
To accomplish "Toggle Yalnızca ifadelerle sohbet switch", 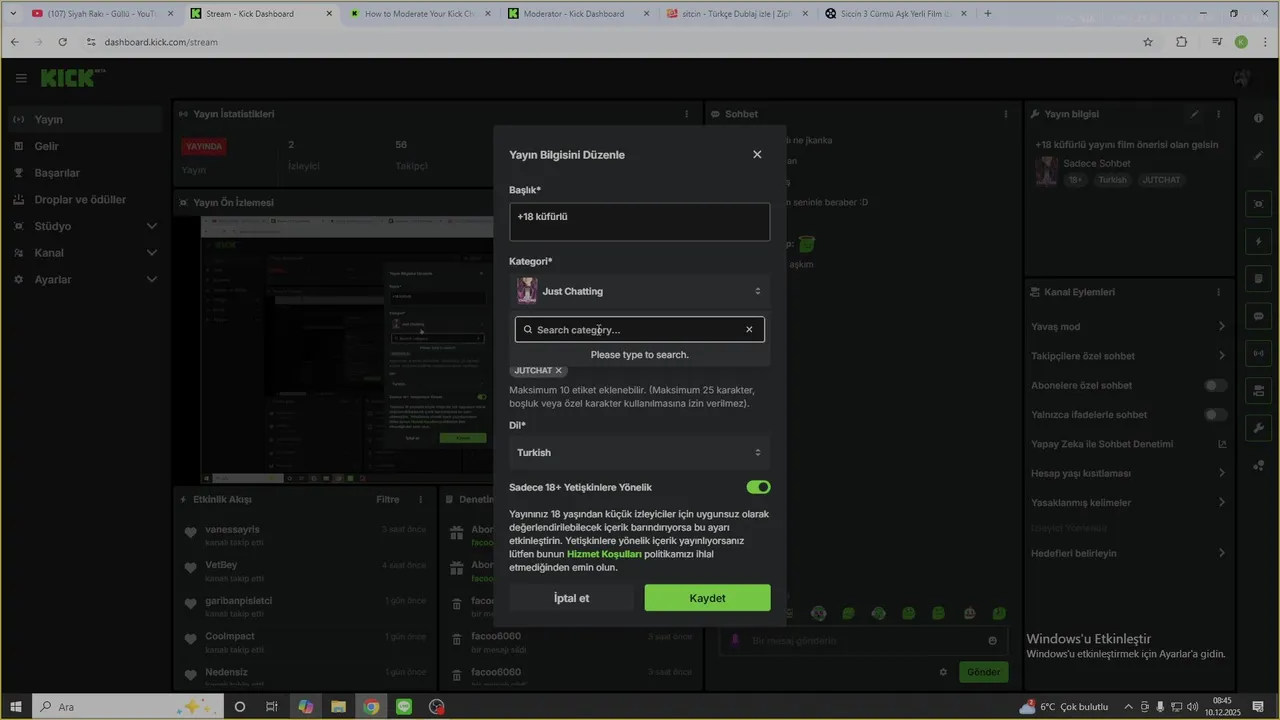I will [x=1215, y=414].
